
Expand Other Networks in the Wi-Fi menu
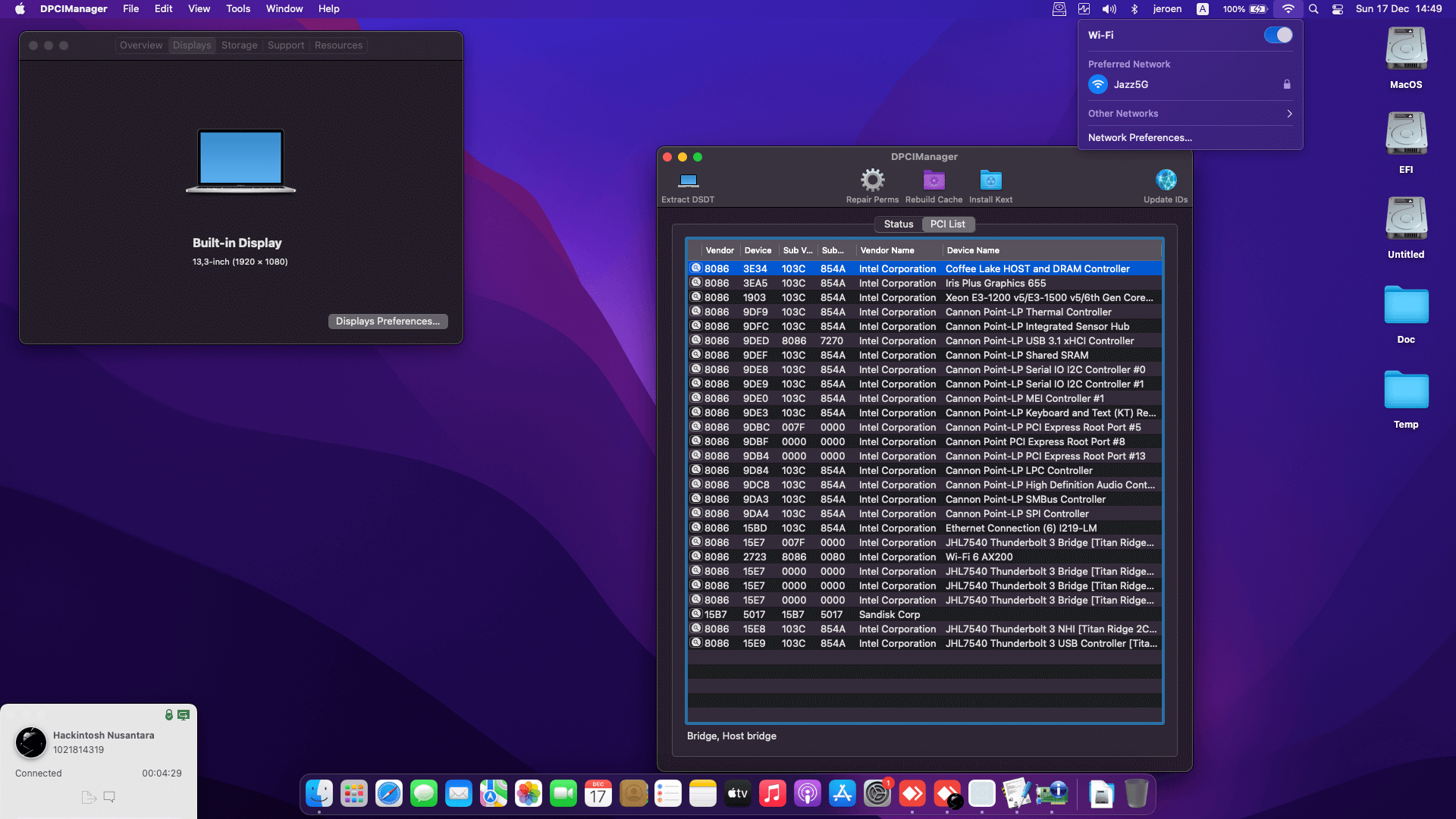1189,113
